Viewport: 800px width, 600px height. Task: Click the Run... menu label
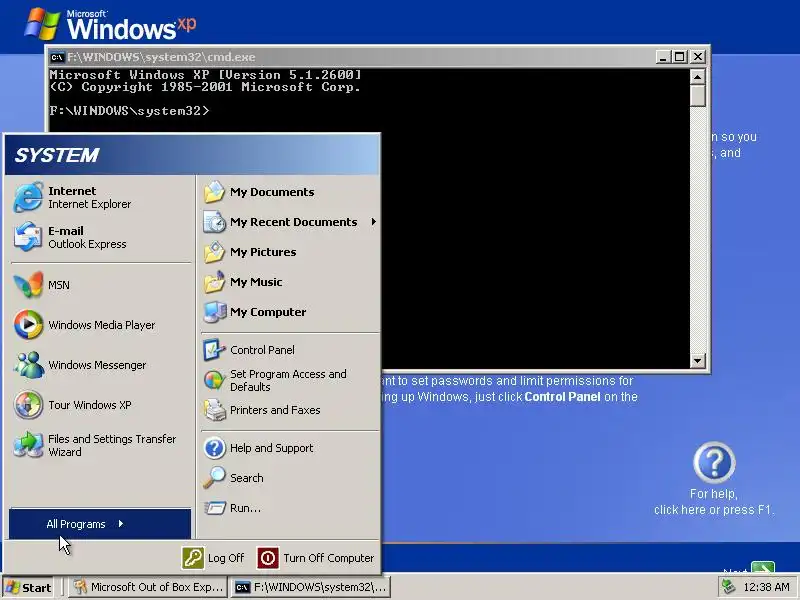(245, 508)
